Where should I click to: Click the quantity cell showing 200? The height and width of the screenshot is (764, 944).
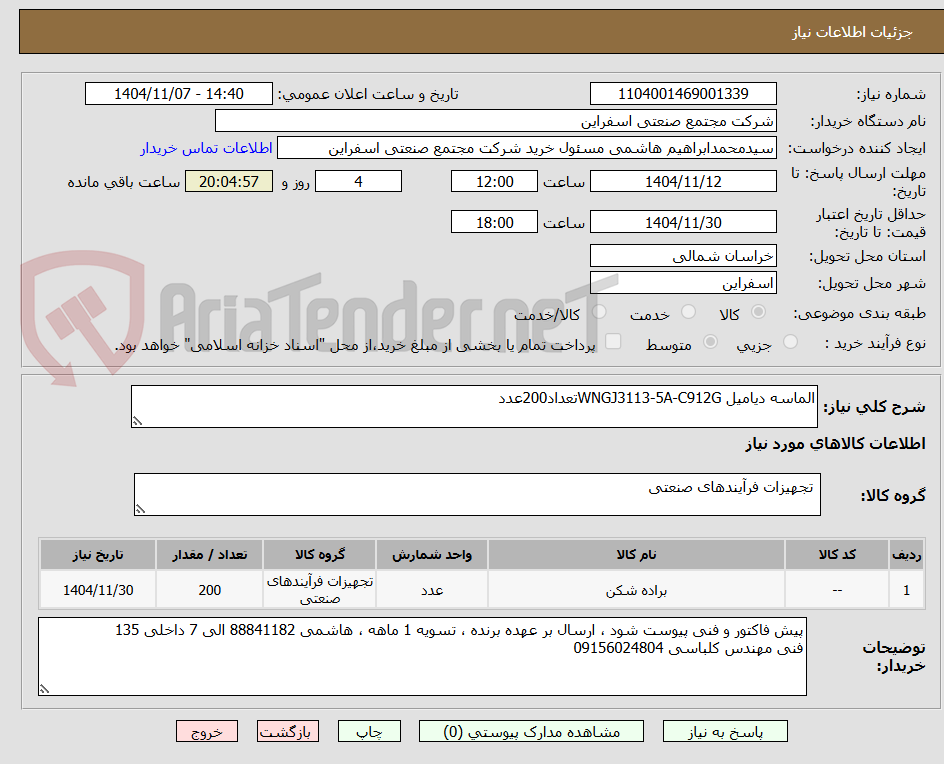(210, 590)
